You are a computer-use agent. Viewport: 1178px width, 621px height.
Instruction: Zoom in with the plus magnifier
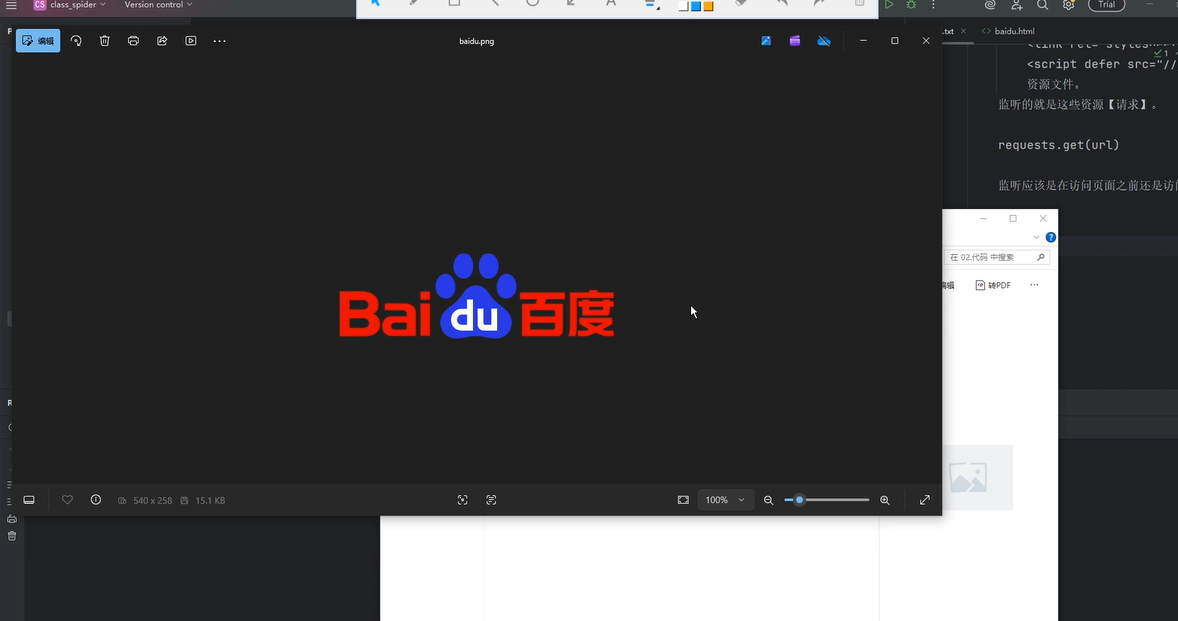pos(885,500)
